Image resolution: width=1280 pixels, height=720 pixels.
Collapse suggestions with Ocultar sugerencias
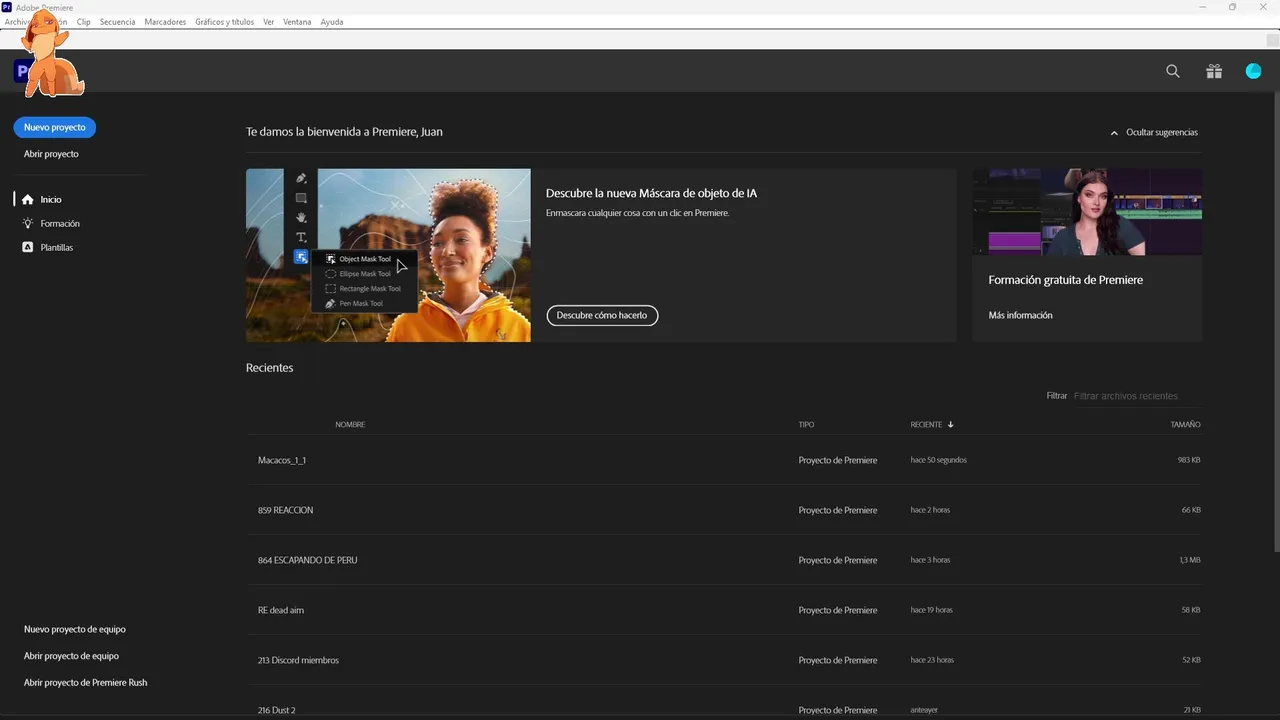point(1153,132)
